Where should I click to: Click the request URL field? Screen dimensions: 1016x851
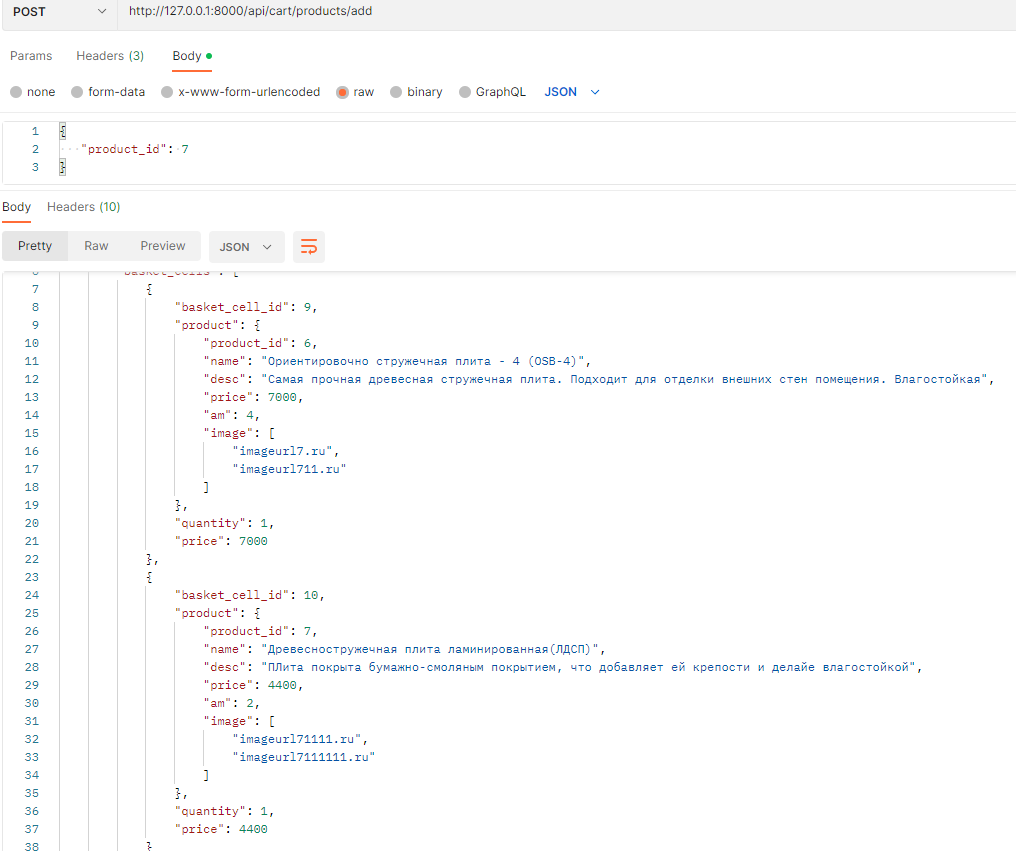(560, 11)
